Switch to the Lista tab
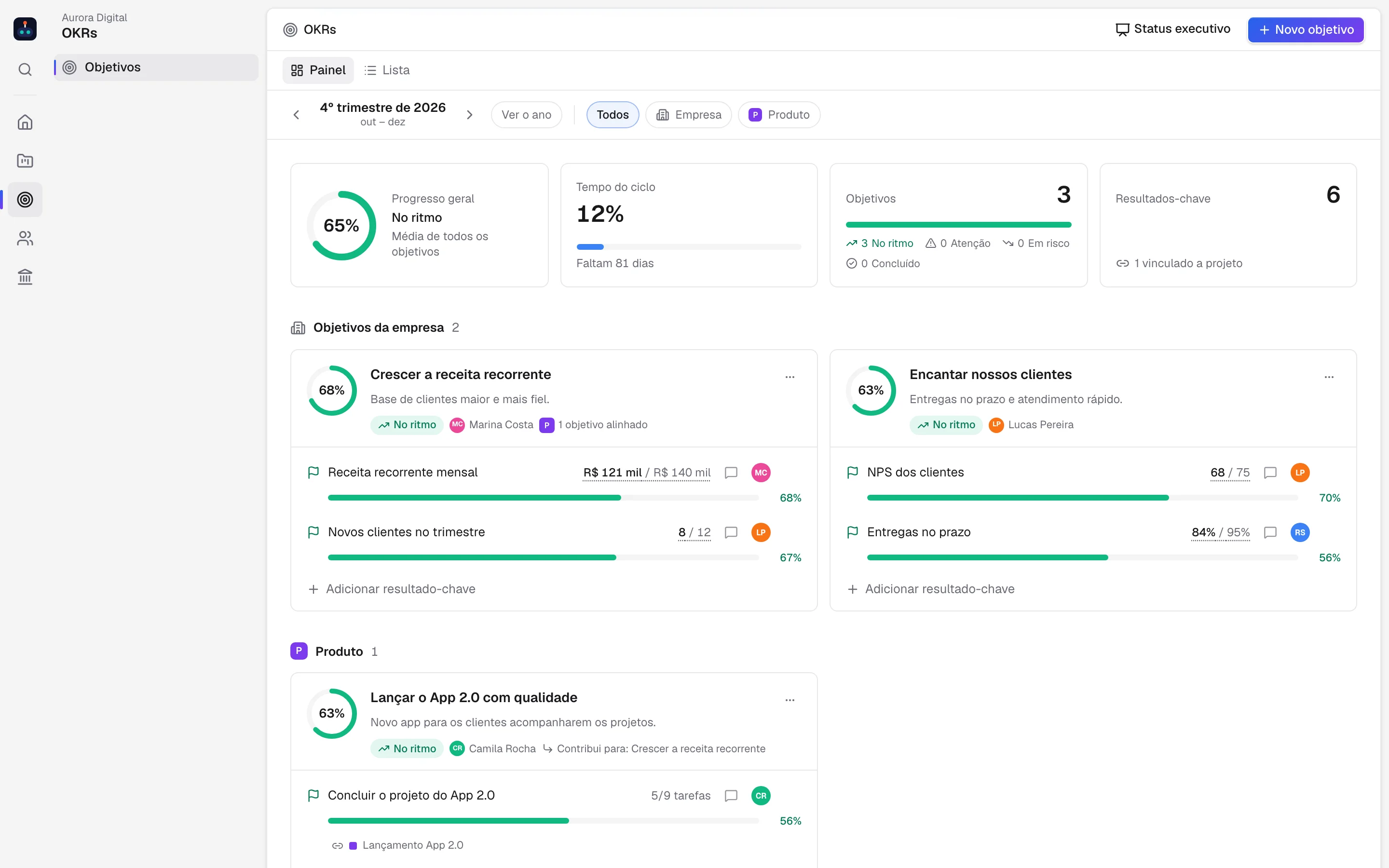The width and height of the screenshot is (1389, 868). [x=387, y=70]
